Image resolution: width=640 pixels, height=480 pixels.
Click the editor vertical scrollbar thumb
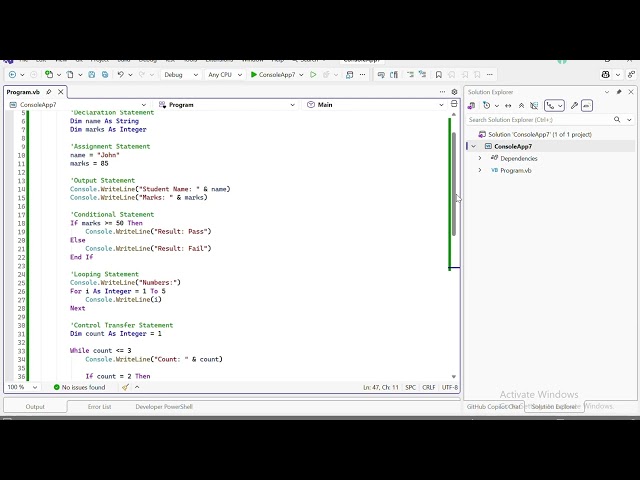[454, 184]
